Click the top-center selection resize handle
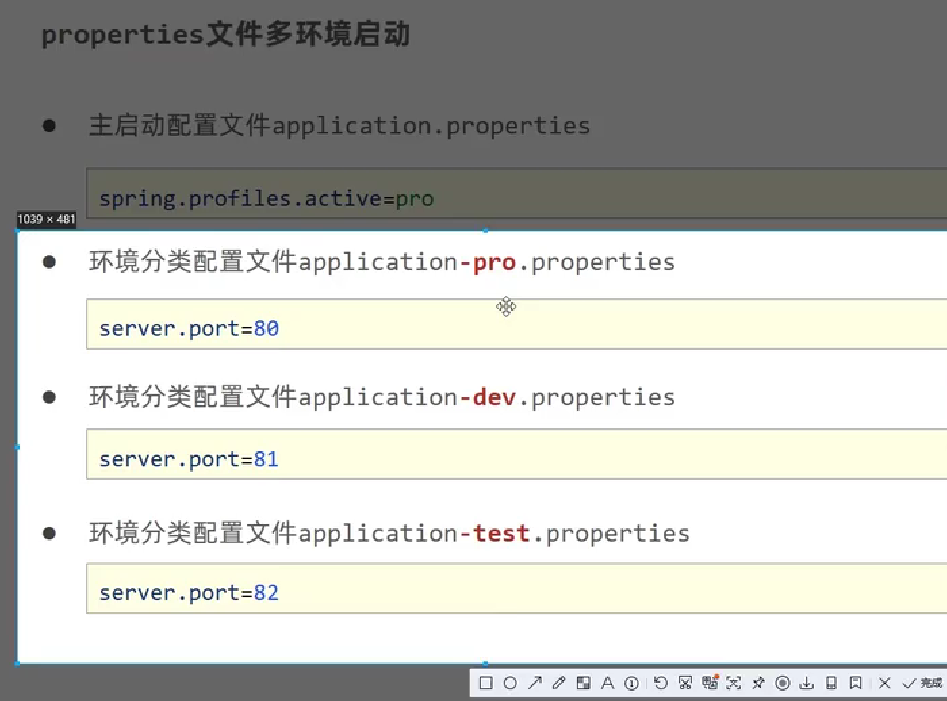The width and height of the screenshot is (947, 701). [x=486, y=231]
